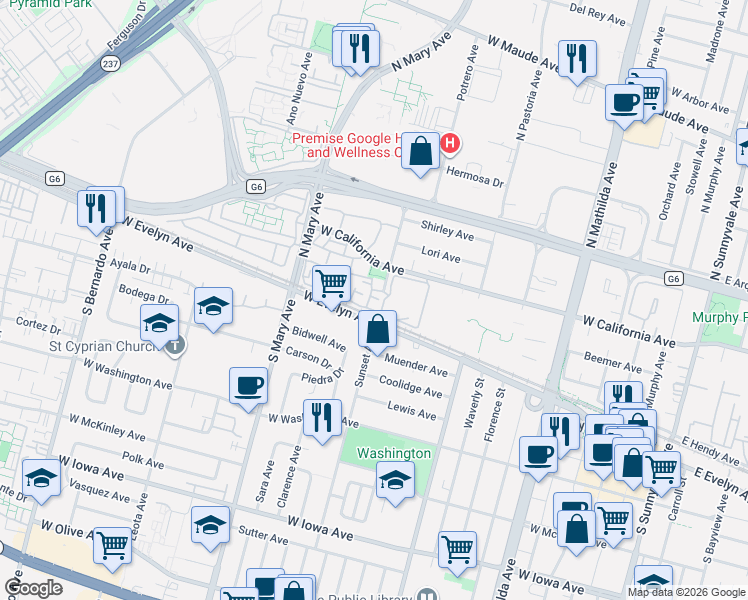Click the Washington park label
The height and width of the screenshot is (600, 748).
pyautogui.click(x=394, y=453)
